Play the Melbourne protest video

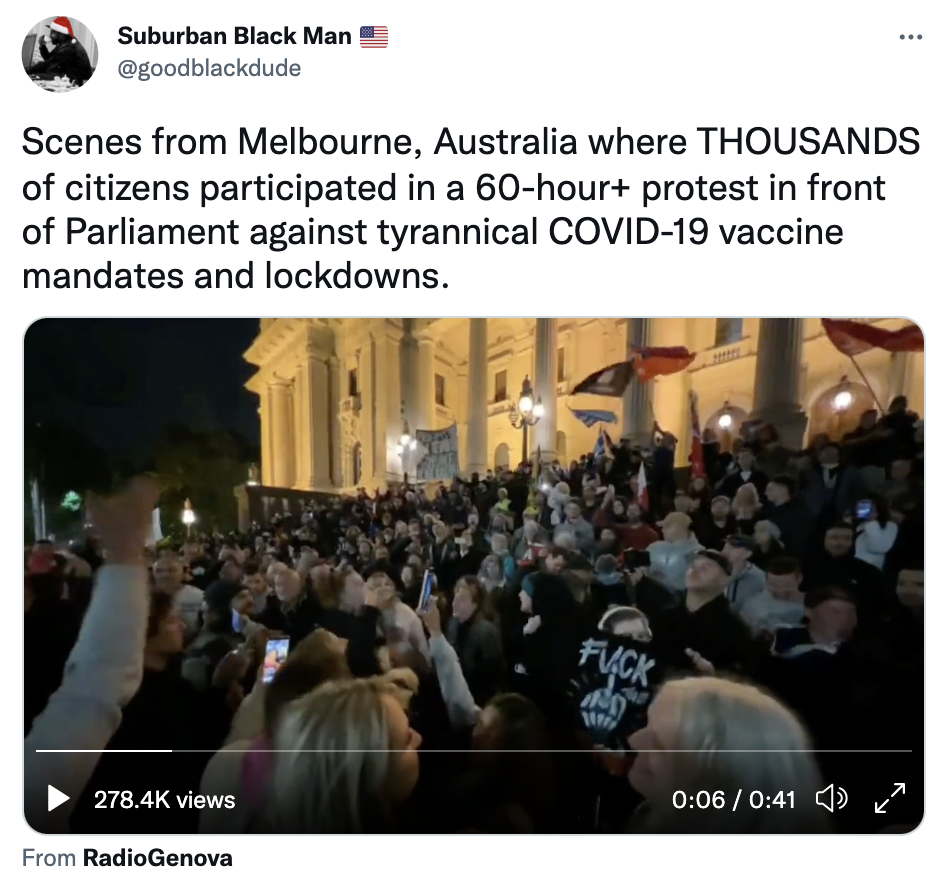58,799
